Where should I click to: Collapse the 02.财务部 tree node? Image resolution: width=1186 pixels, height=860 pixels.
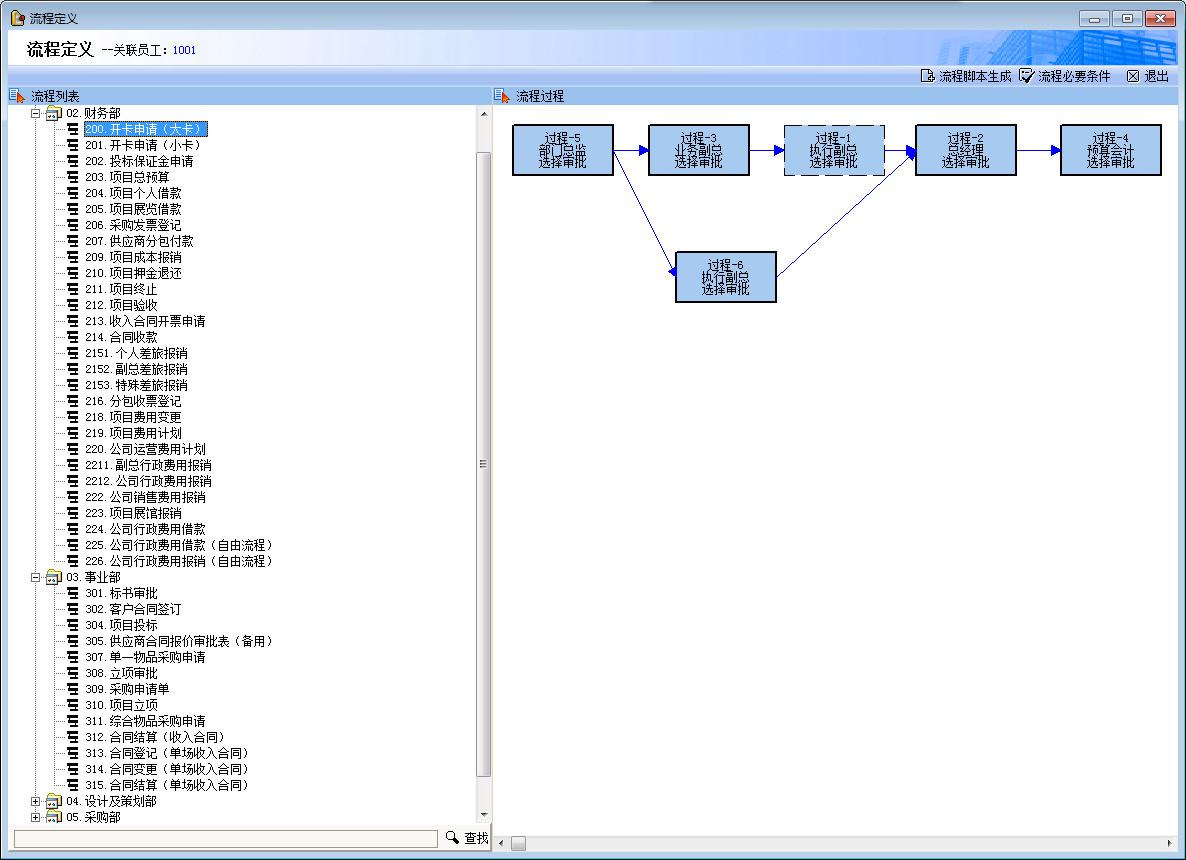(36, 114)
